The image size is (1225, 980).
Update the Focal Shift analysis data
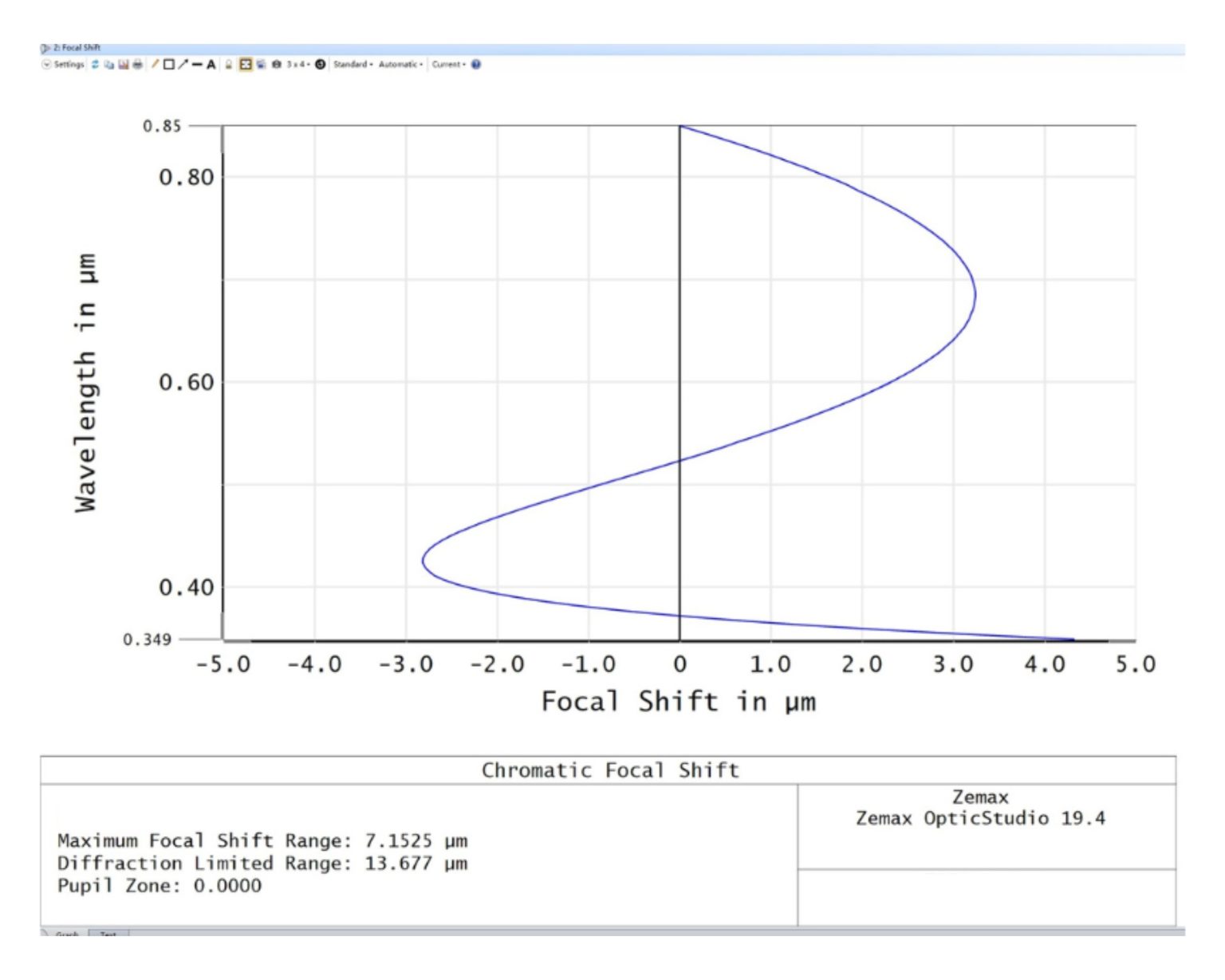tap(96, 67)
